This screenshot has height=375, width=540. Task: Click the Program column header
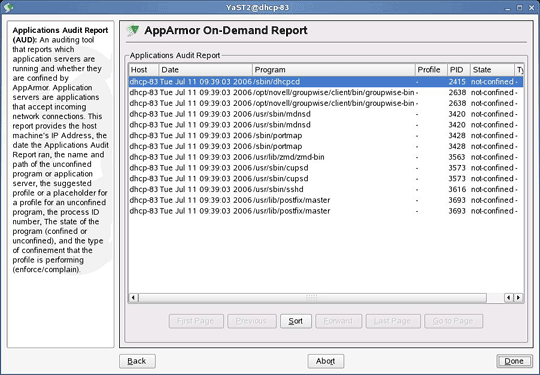[333, 70]
